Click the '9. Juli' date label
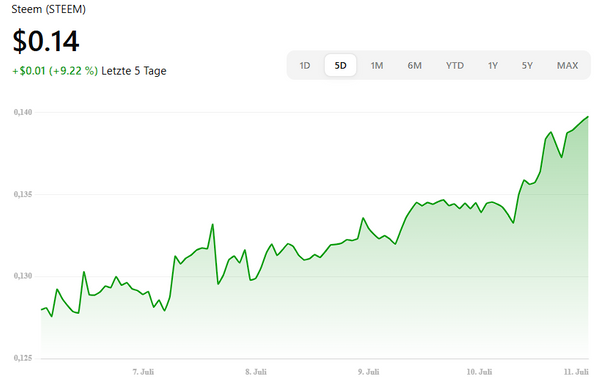 pyautogui.click(x=369, y=372)
